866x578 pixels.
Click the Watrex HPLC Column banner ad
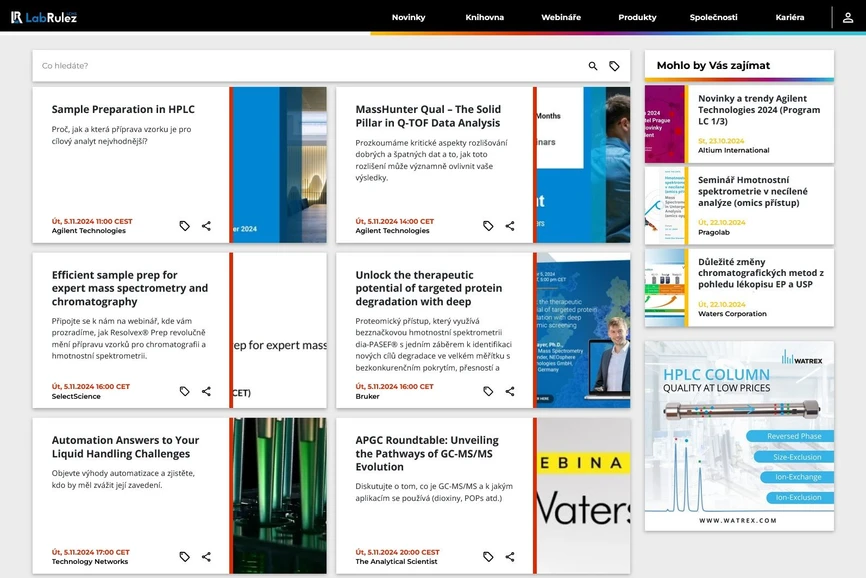[740, 436]
